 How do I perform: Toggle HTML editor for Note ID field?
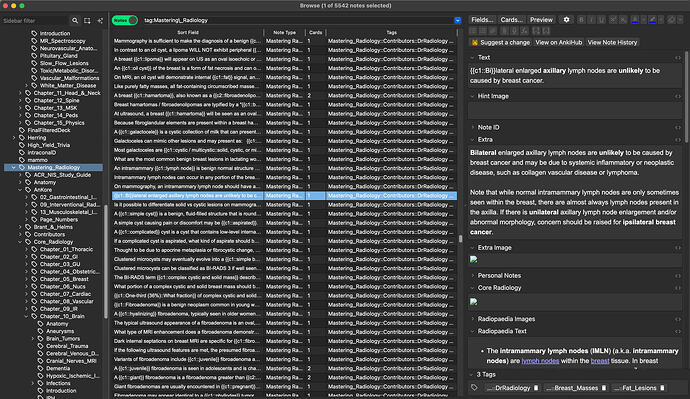tap(678, 128)
